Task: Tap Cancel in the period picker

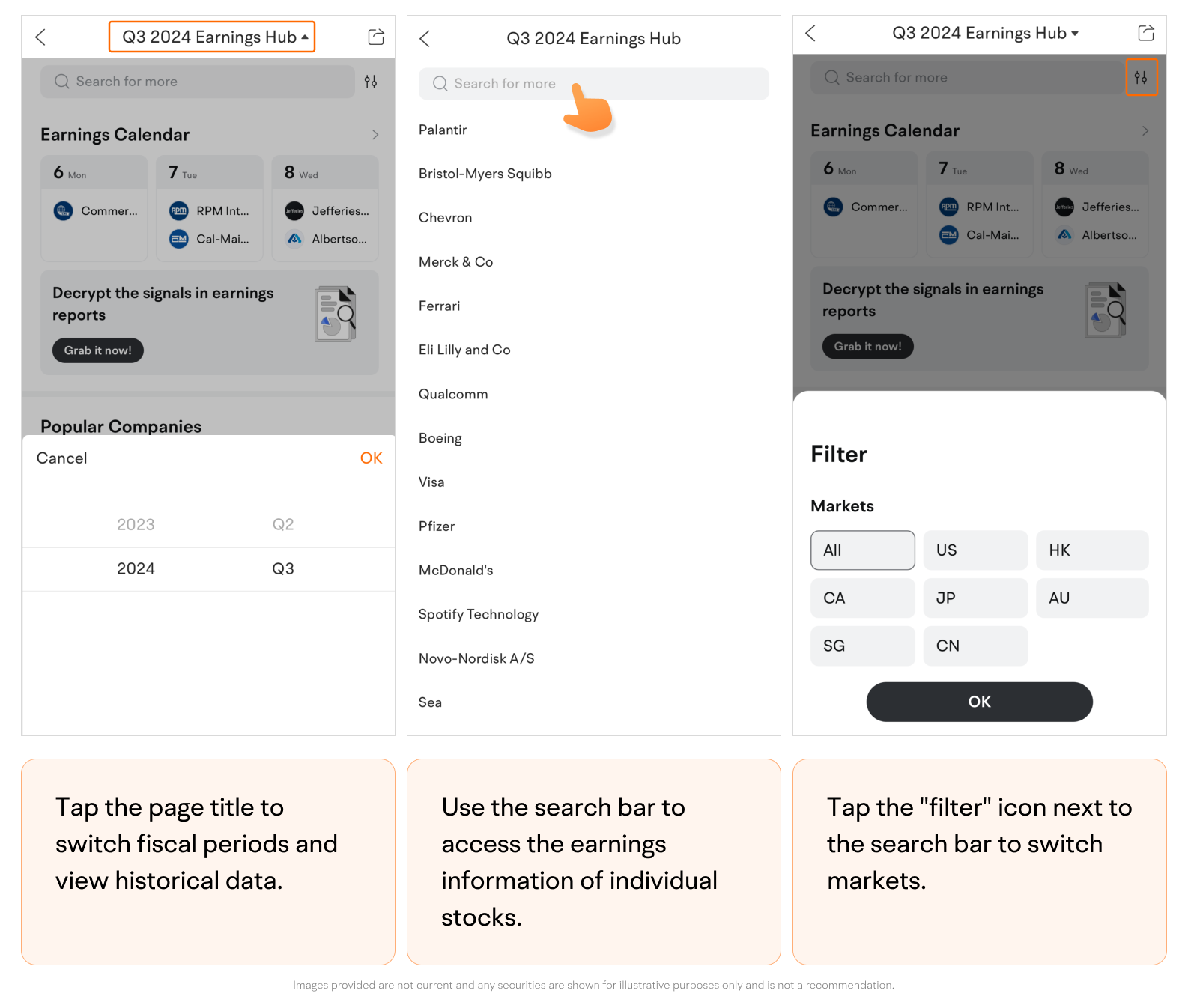Action: [x=62, y=458]
